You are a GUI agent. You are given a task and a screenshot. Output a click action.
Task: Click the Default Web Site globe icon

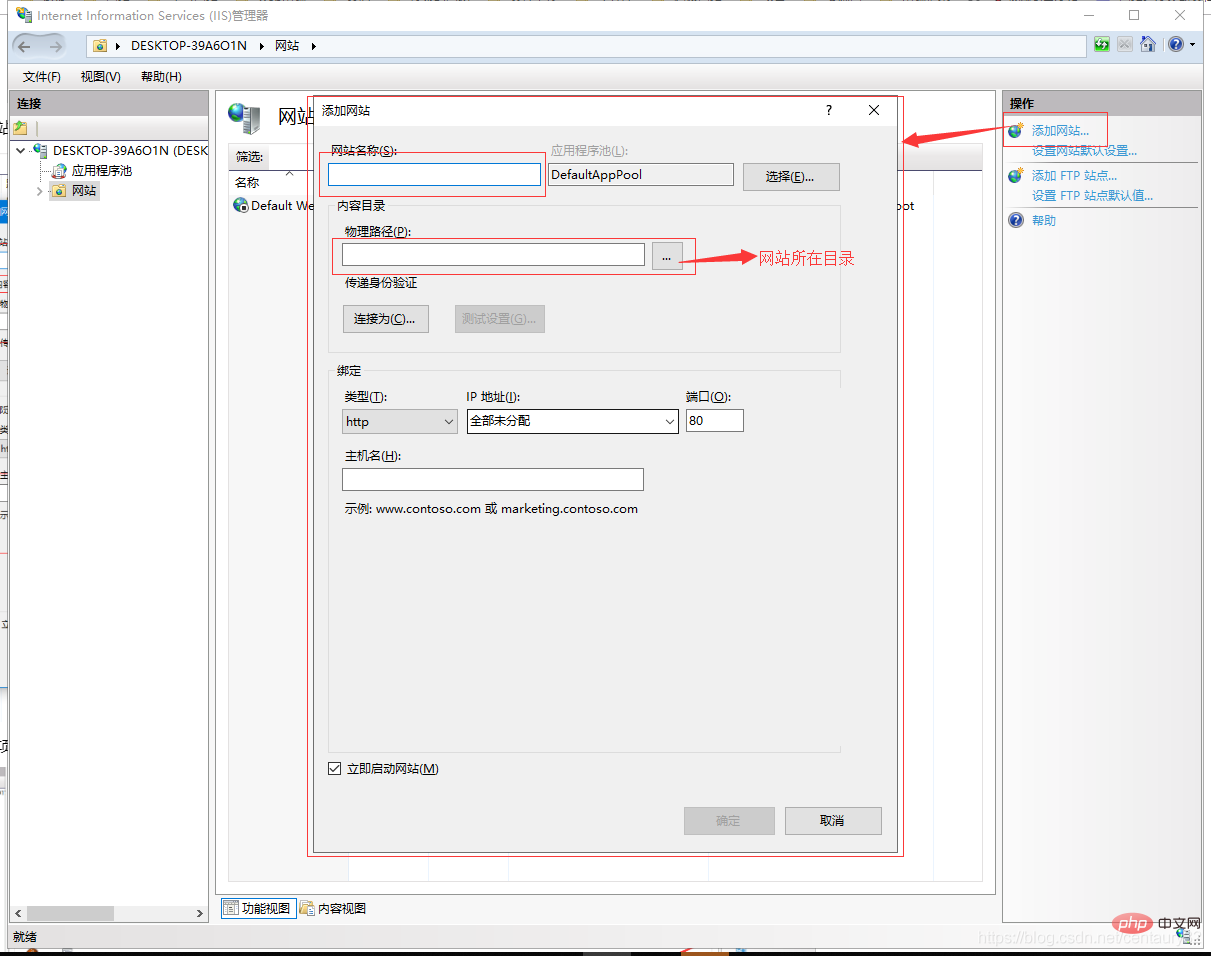point(240,205)
